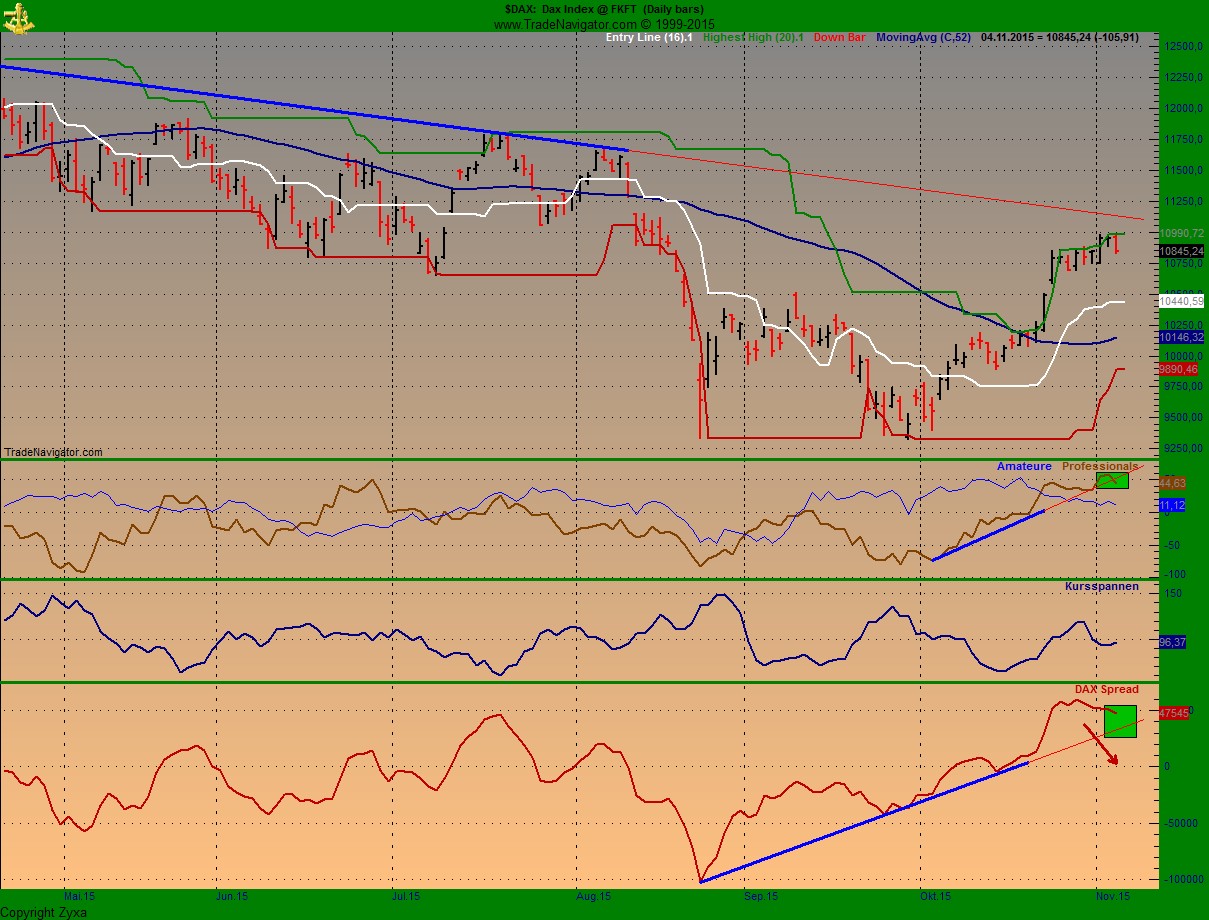Click the Copyright Zyxa text
The image size is (1209, 920).
[x=42, y=911]
